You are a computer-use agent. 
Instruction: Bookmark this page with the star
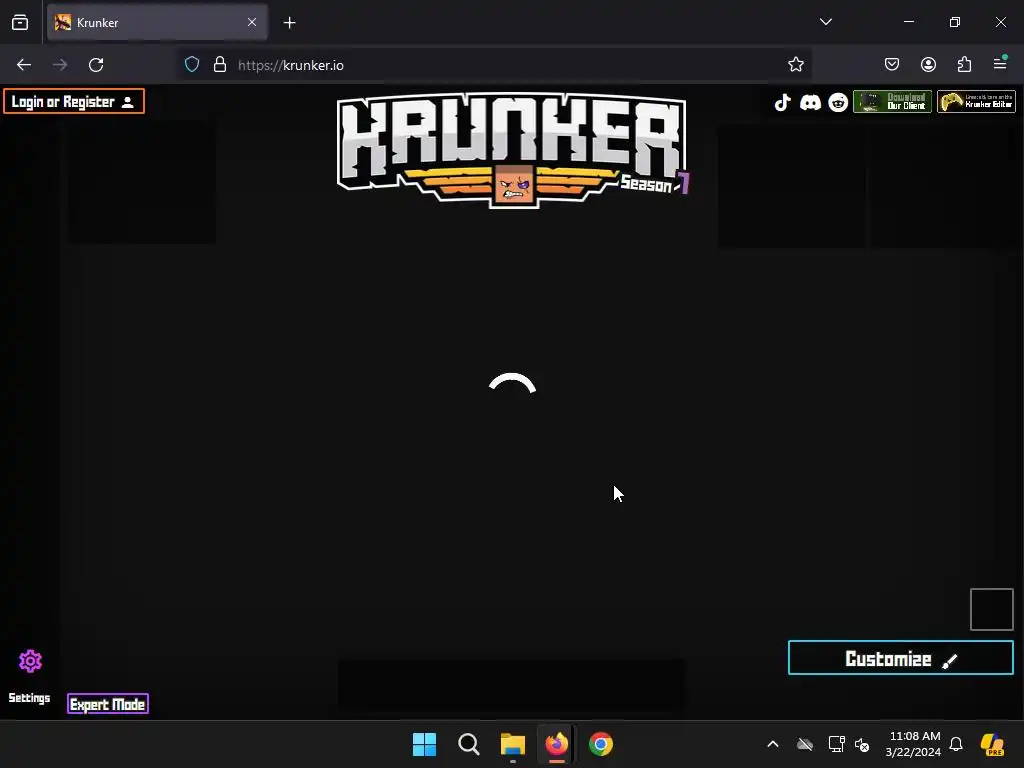795,65
